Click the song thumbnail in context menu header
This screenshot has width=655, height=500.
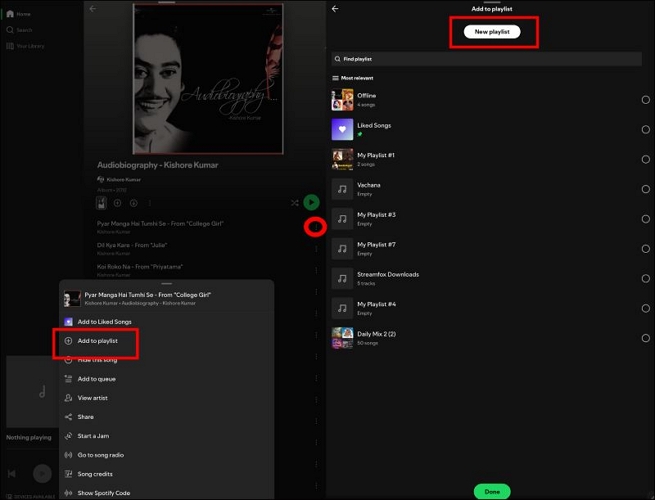[72, 299]
